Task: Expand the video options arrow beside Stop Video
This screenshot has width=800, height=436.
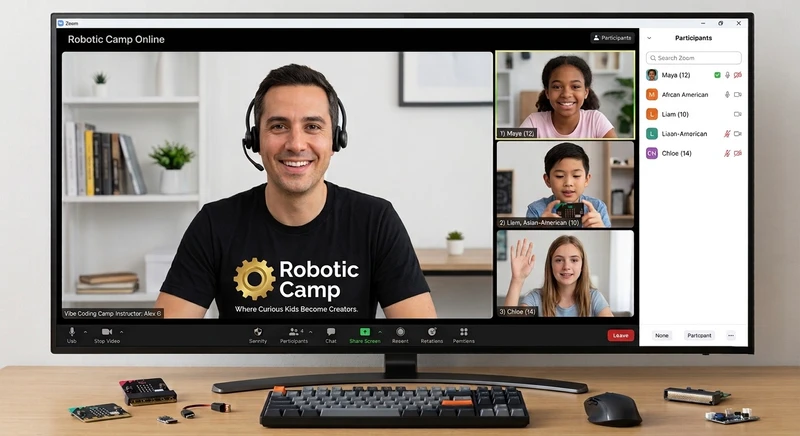Action: point(121,332)
